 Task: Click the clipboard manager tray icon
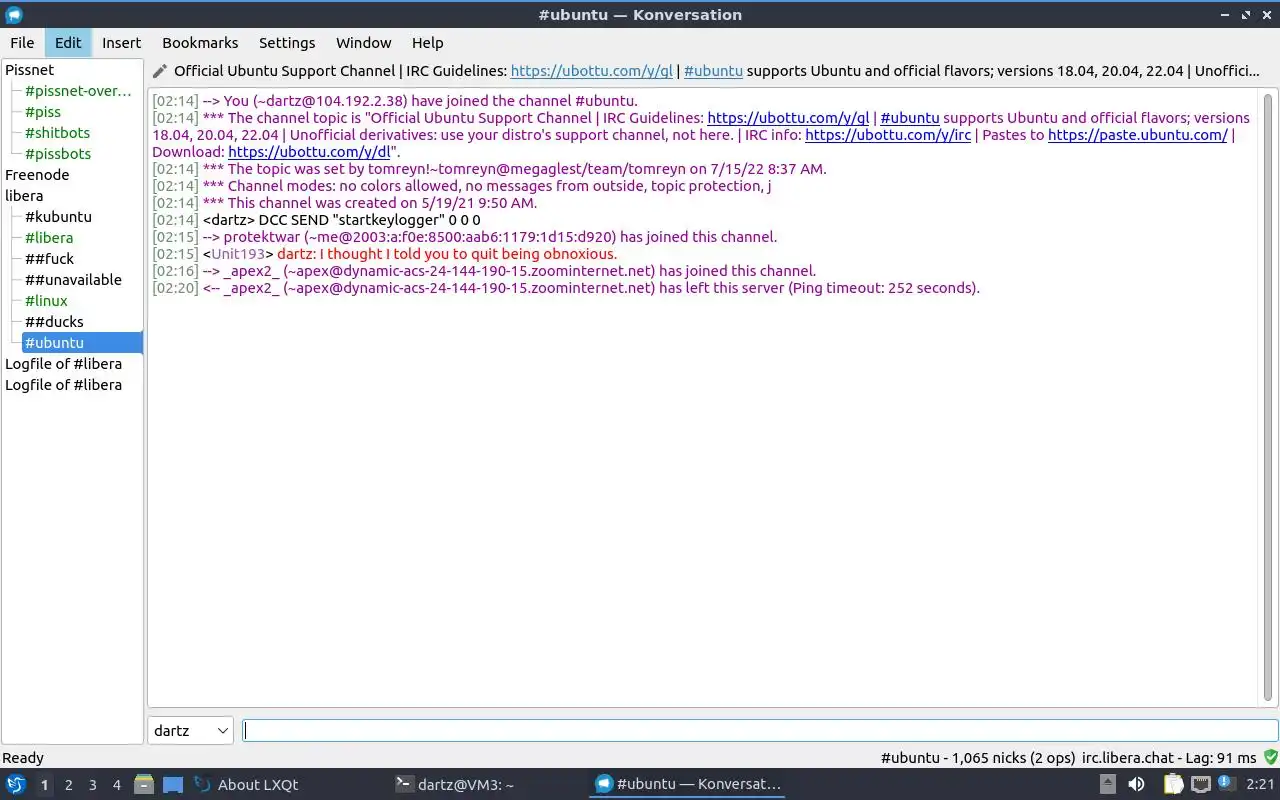(x=1172, y=785)
